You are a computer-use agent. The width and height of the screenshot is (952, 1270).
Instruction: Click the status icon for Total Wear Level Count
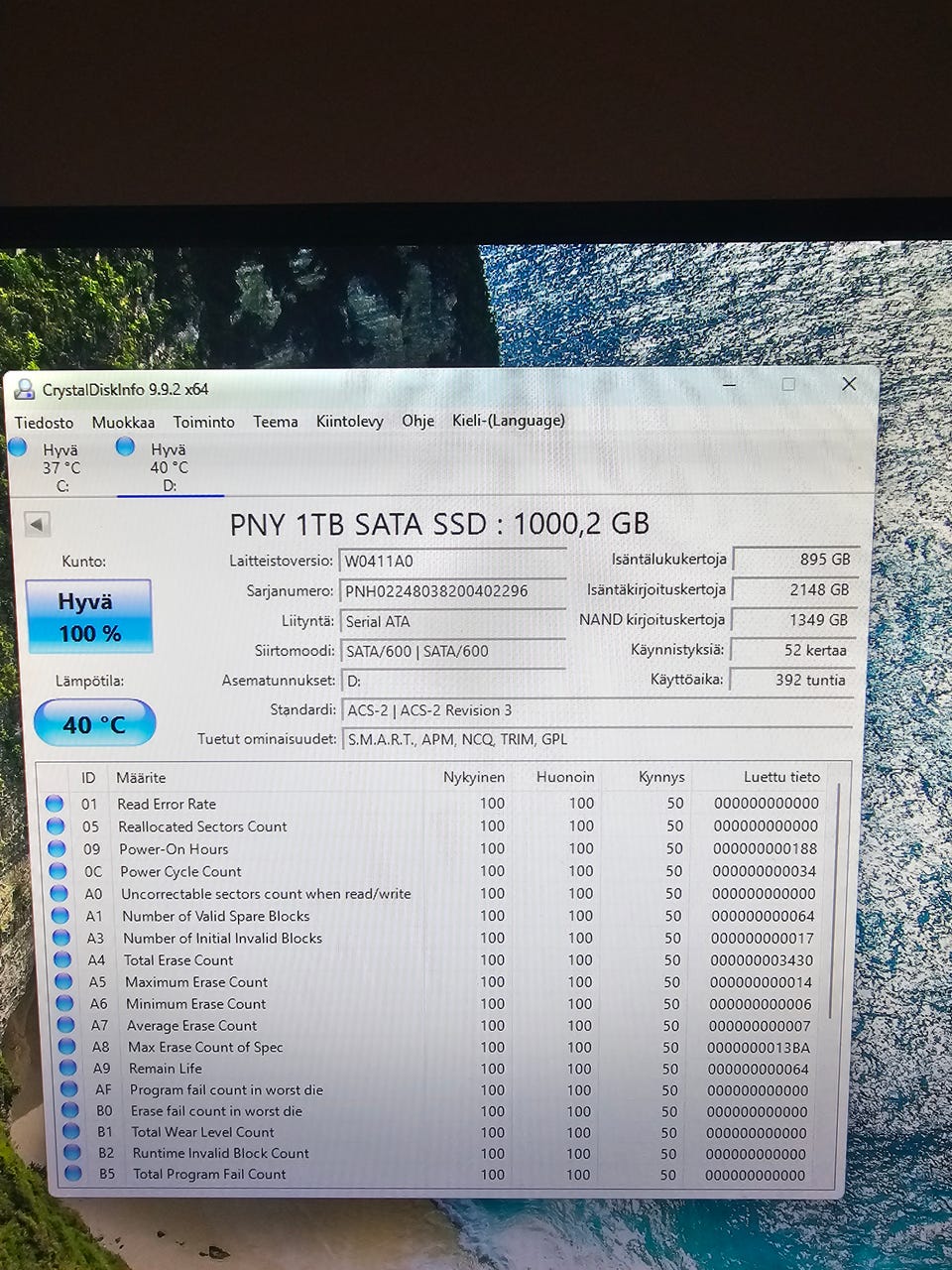pyautogui.click(x=70, y=1132)
